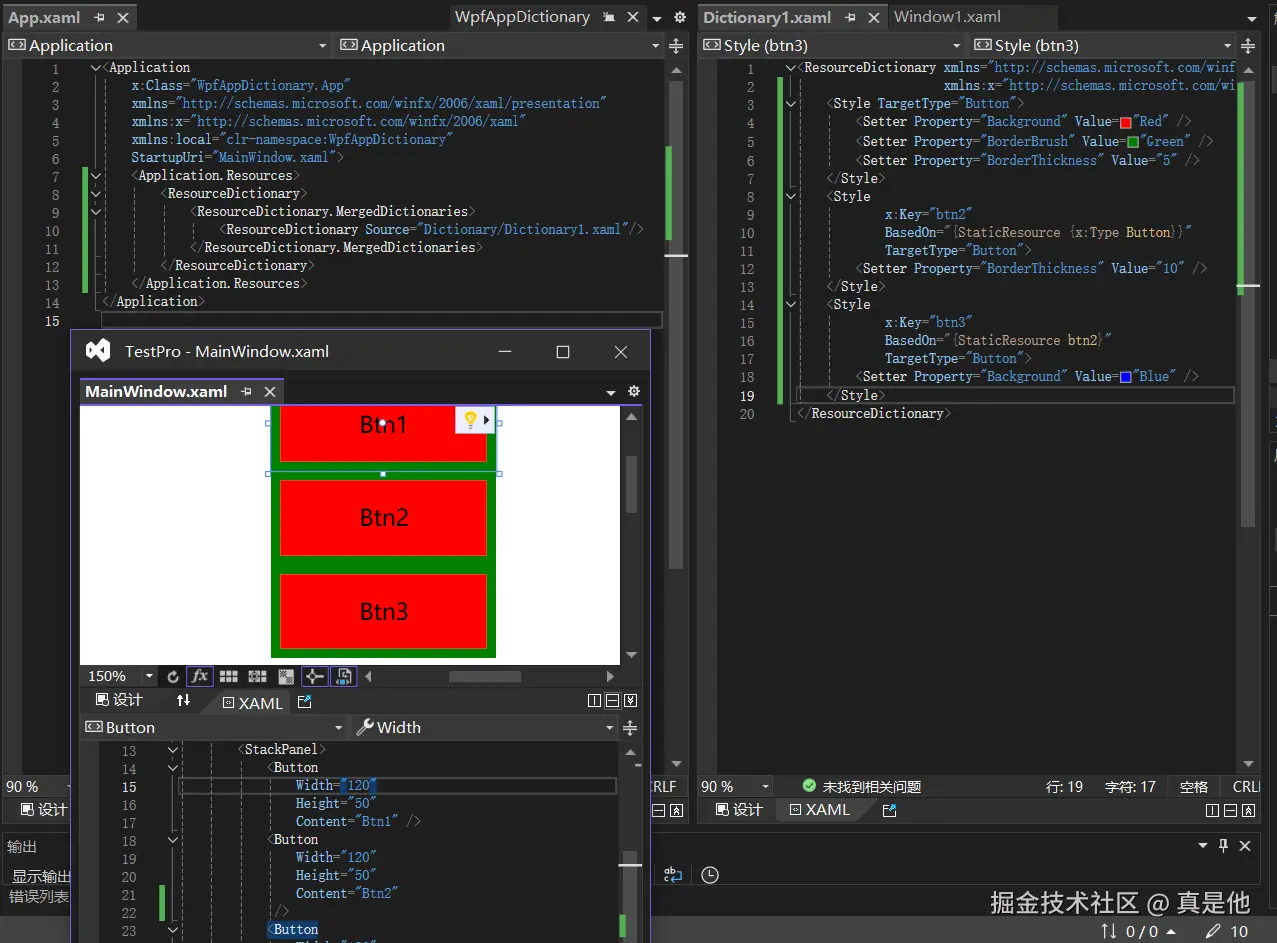Viewport: 1277px width, 943px height.
Task: Switch to 设计 tab in MainWindow split bar
Action: coord(118,700)
